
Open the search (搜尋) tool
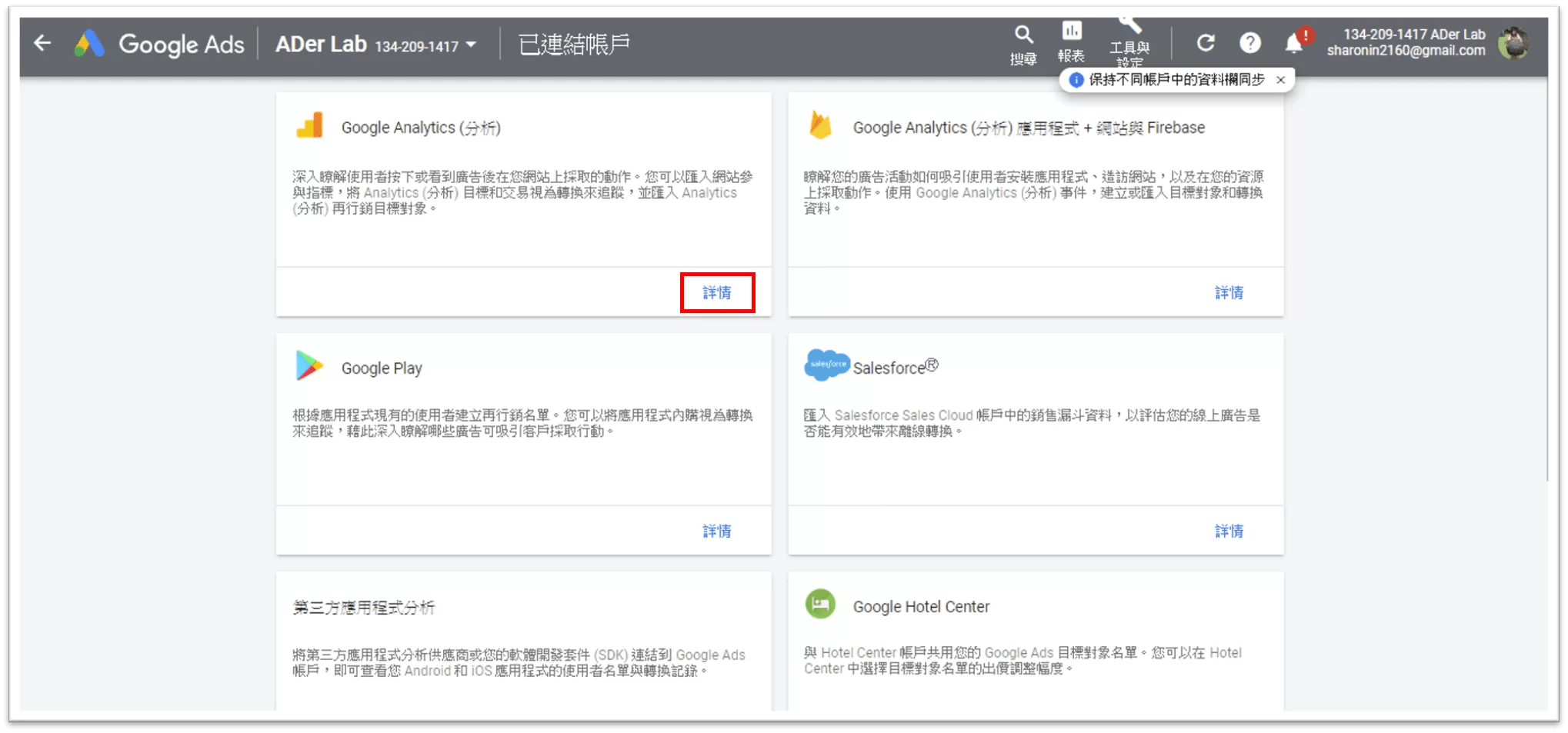coord(1023,45)
